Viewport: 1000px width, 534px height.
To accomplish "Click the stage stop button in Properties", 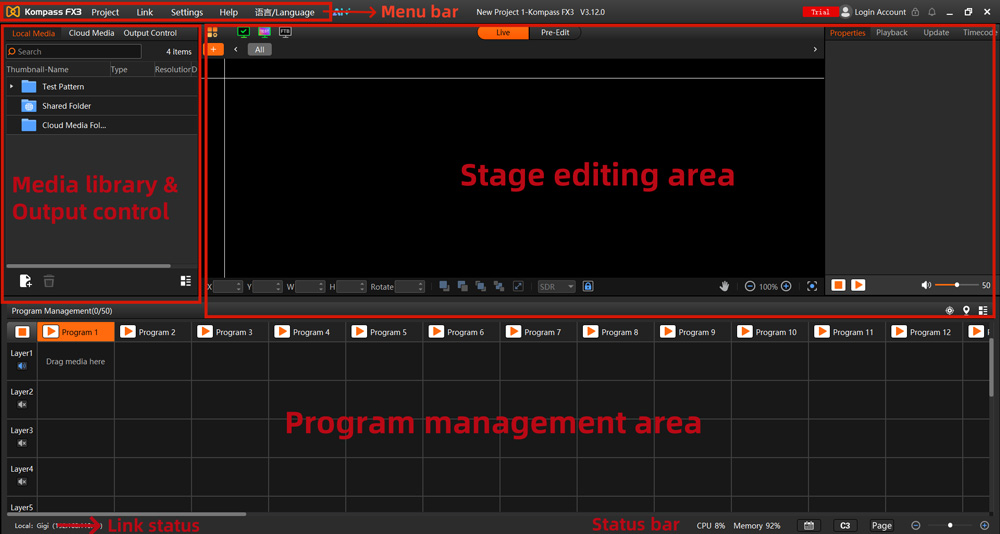I will point(838,285).
